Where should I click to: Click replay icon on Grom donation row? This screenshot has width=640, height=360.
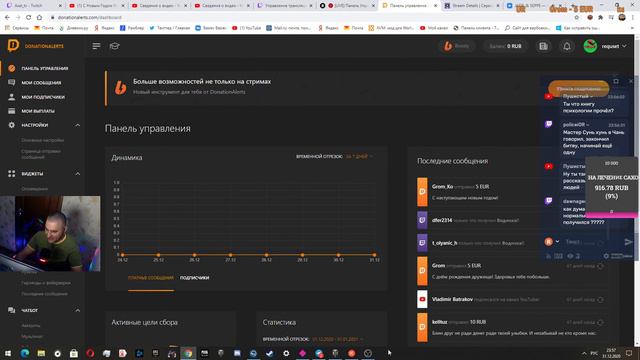600,266
